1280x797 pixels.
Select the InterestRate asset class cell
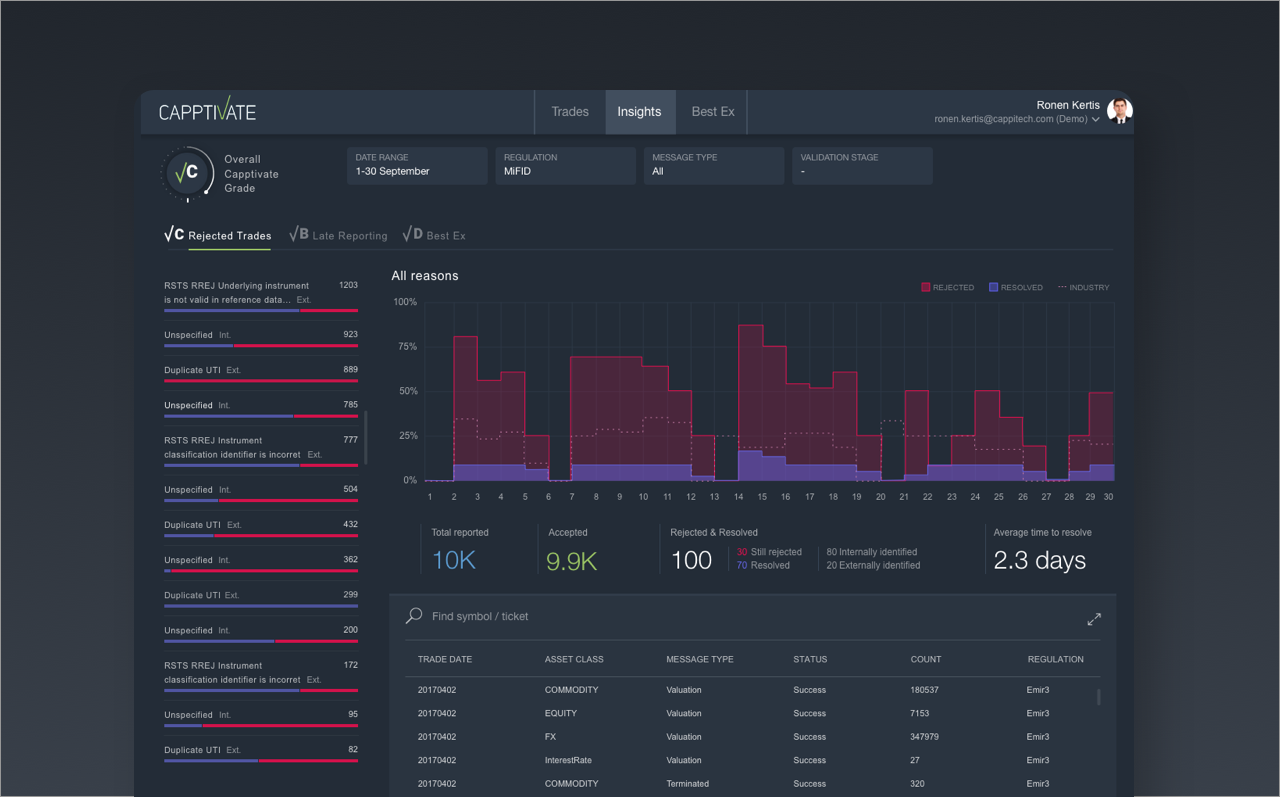[569, 761]
